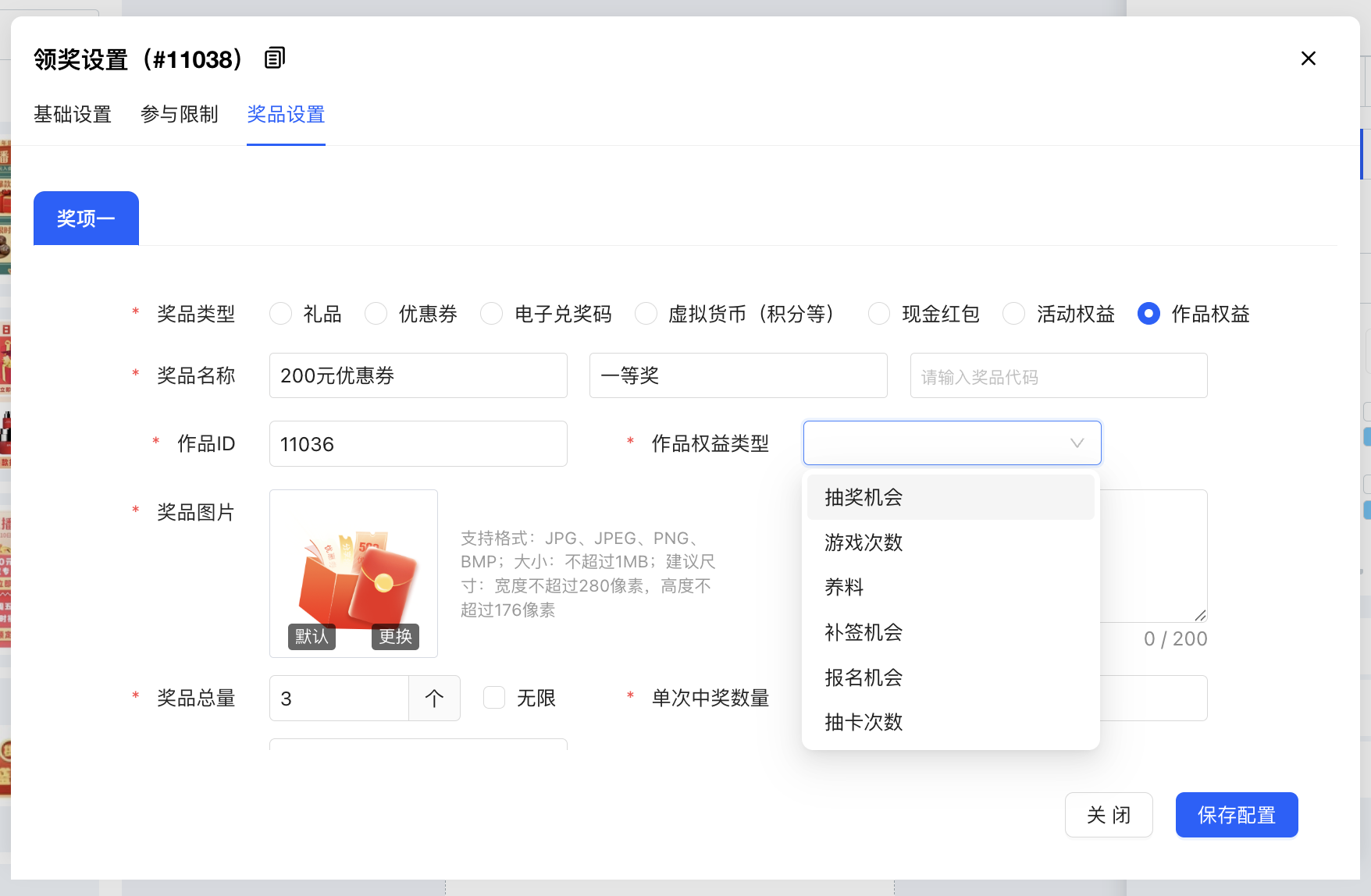Select the 优惠券 prize type radio
Image resolution: width=1371 pixels, height=896 pixels.
pos(376,314)
